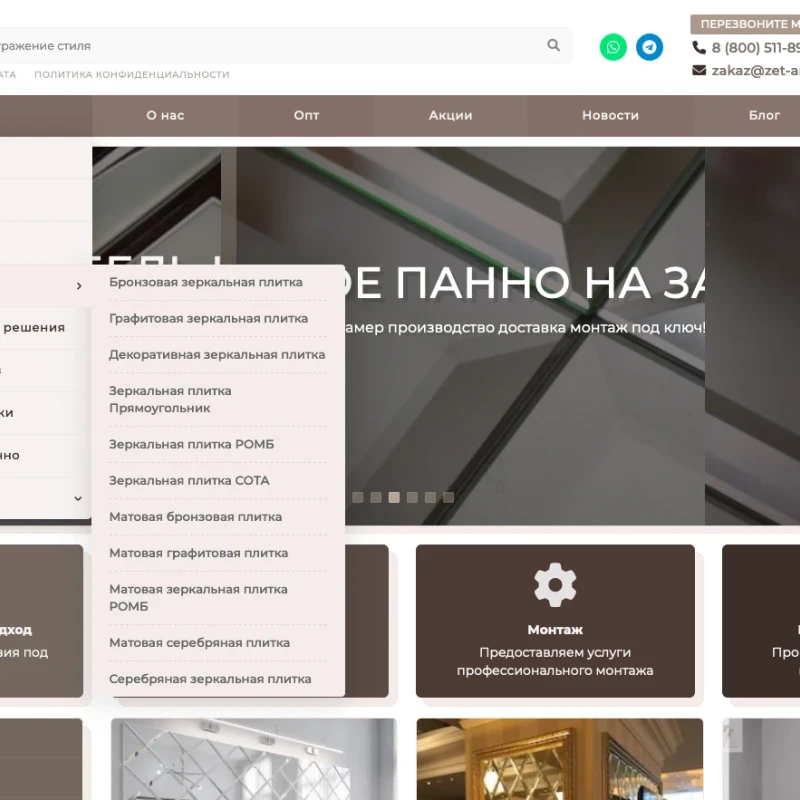
Task: Select Бронзовая зеркальная плитка from submenu
Action: tap(205, 282)
